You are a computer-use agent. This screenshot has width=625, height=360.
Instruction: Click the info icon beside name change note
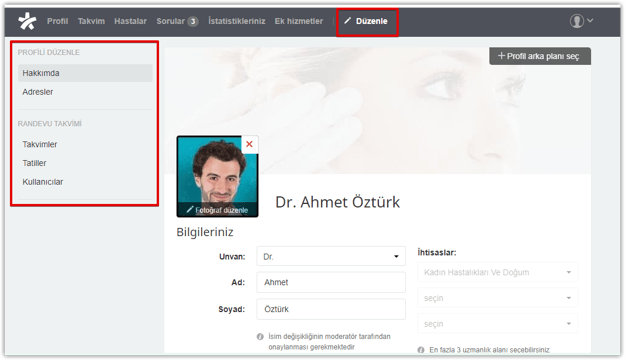(260, 337)
